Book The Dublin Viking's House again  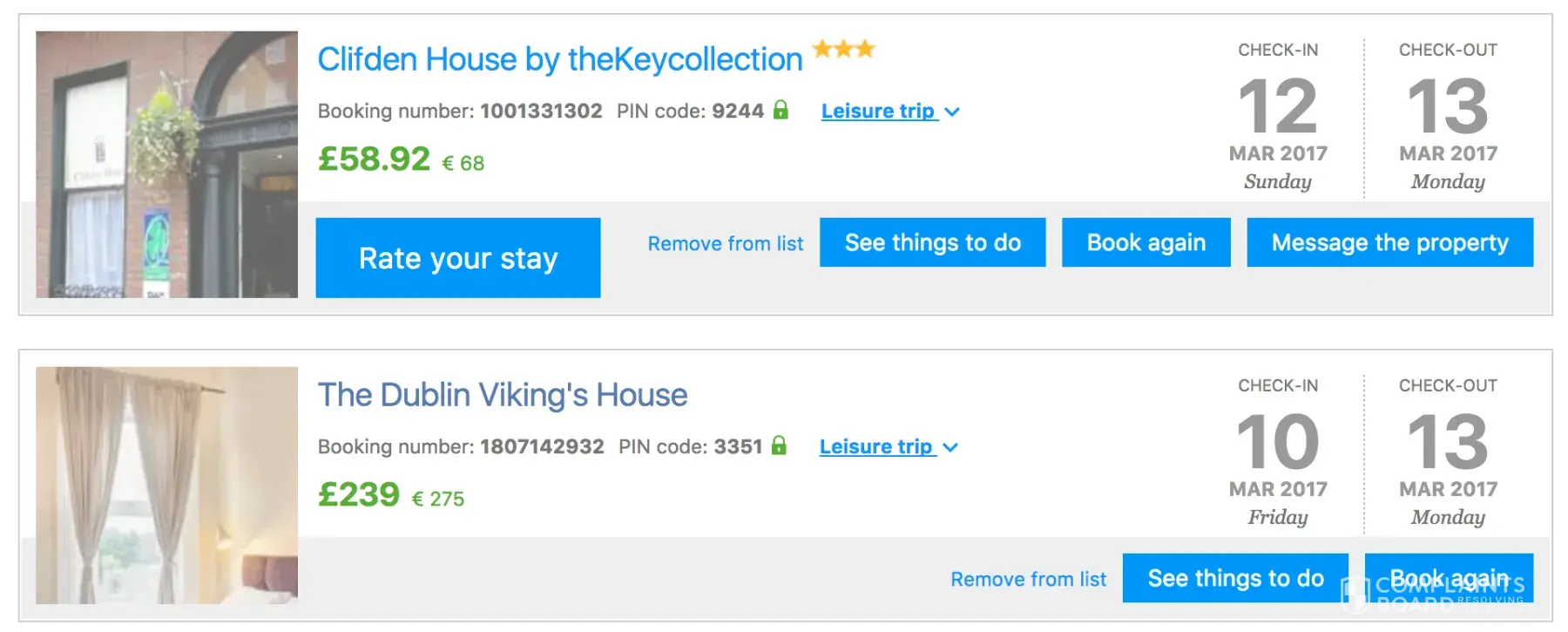1448,578
